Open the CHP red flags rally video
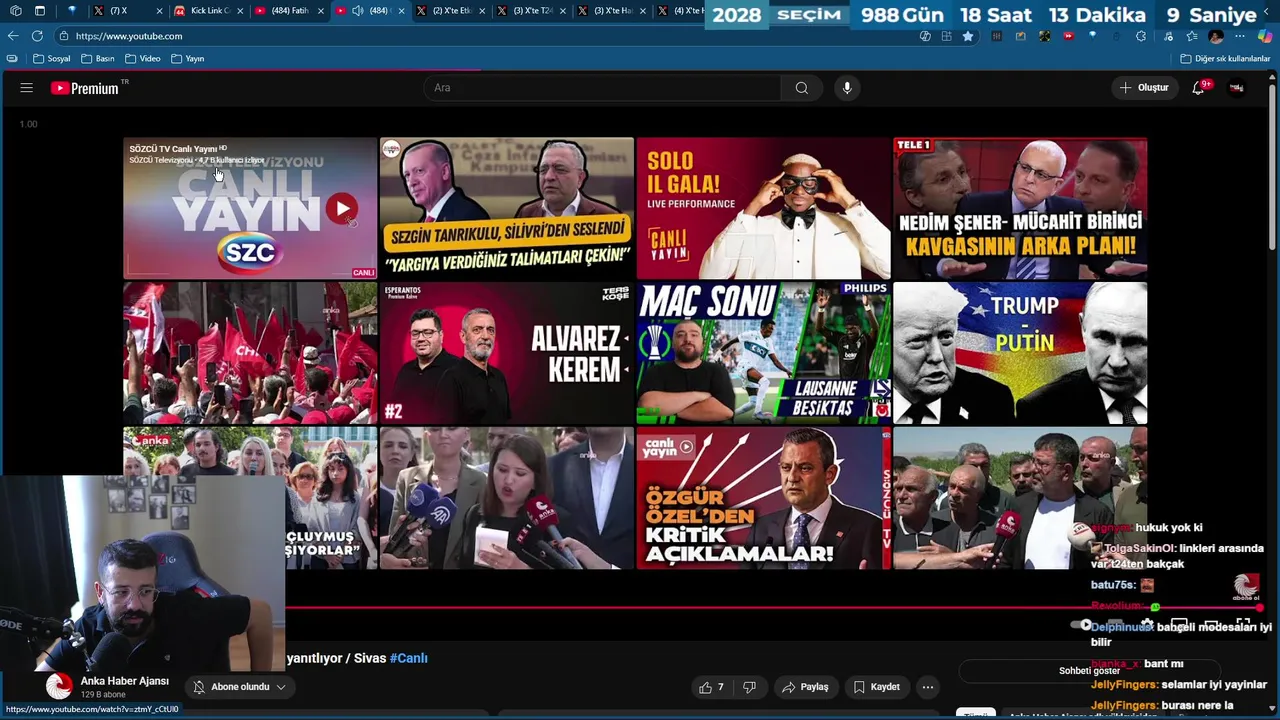The width and height of the screenshot is (1280, 720). [x=250, y=353]
